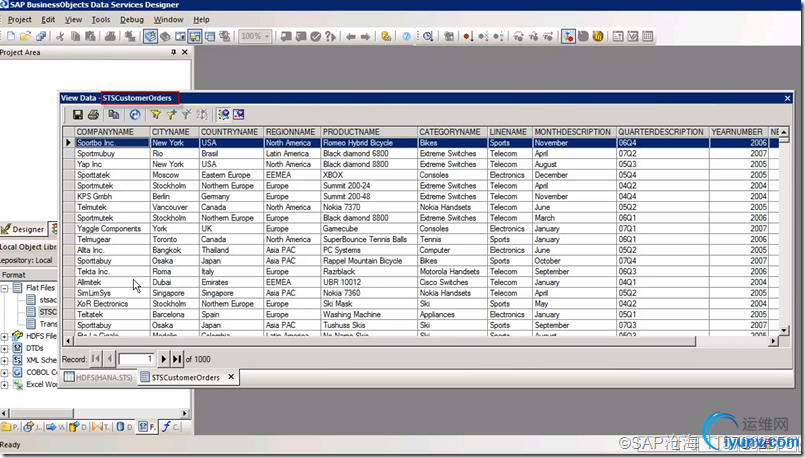
Task: Click the Copy icon in View Data toolbar
Action: (114, 115)
